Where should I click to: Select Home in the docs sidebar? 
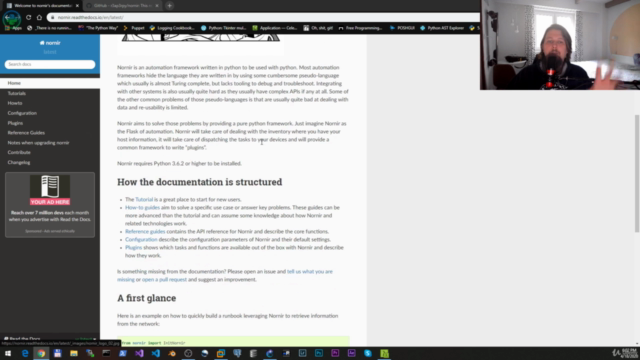[50, 83]
